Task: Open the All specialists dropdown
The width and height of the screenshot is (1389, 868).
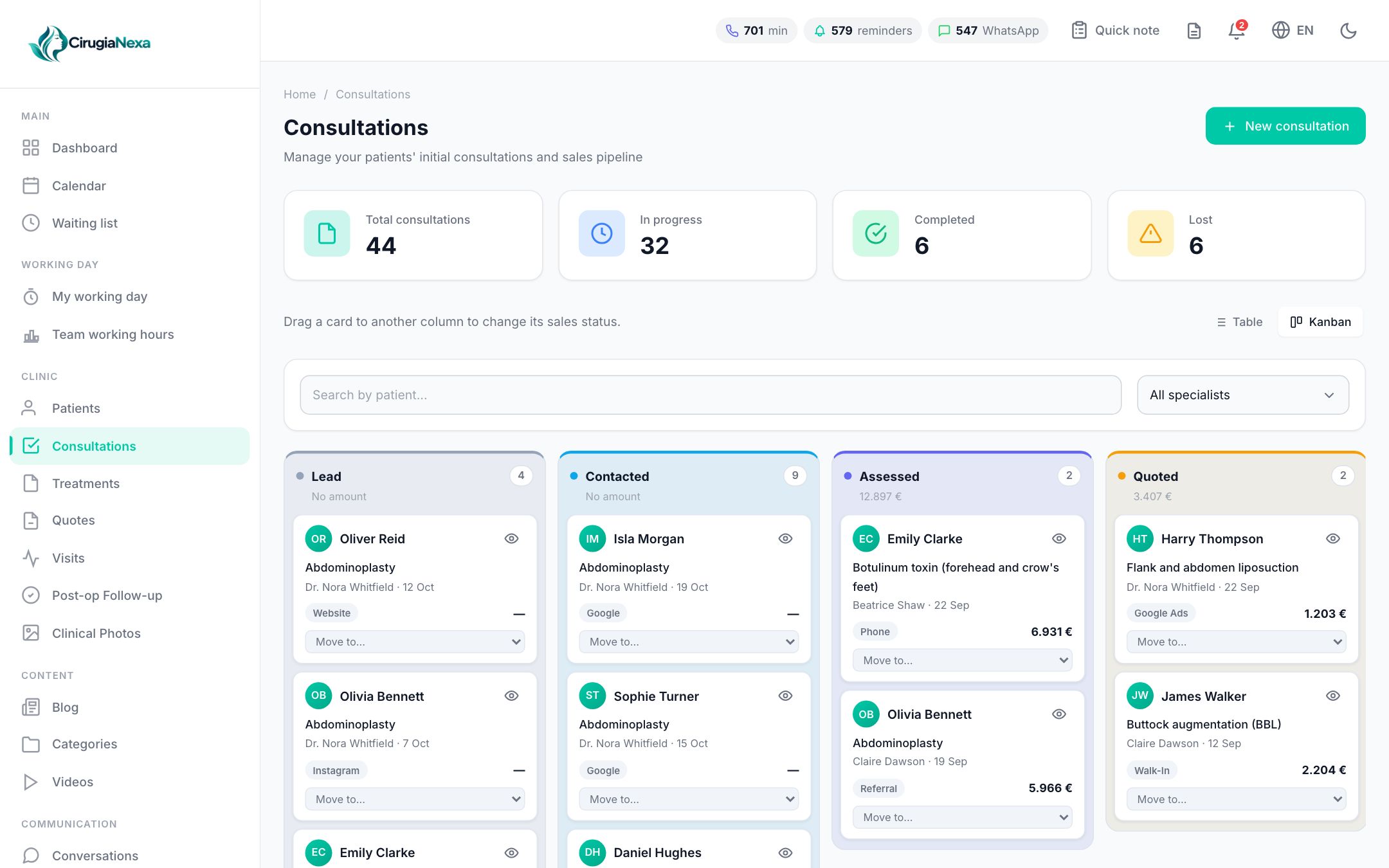Action: pos(1242,395)
